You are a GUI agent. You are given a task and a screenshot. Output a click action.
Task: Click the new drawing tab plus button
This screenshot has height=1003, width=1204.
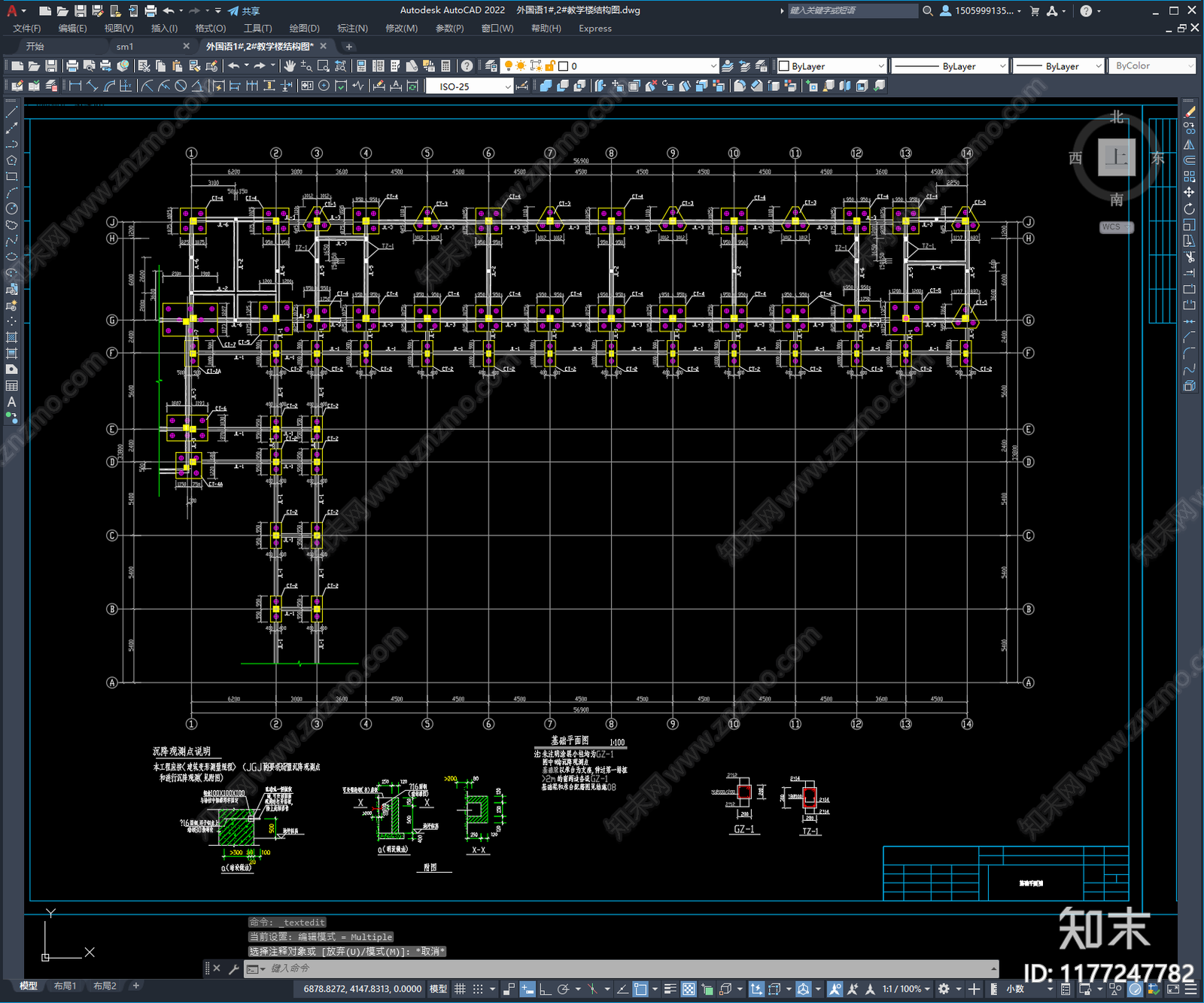point(348,47)
